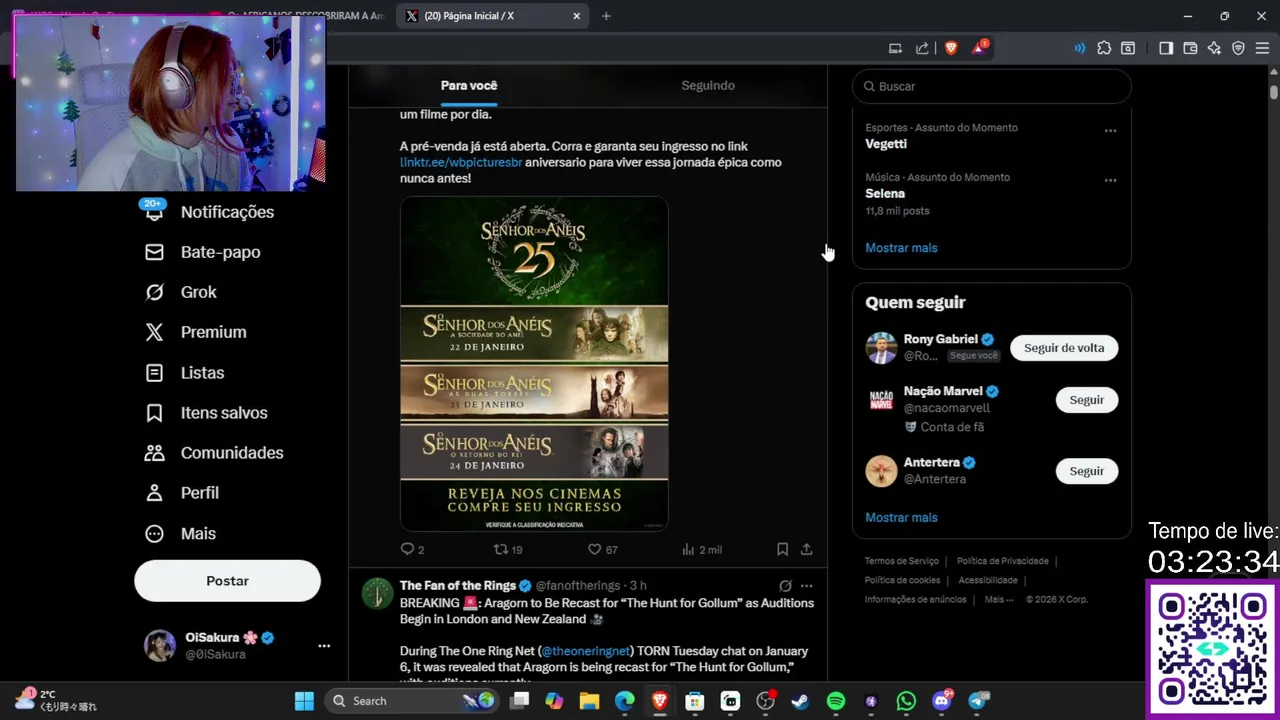
Task: Open The Fan of the Rings profile name
Action: pyautogui.click(x=458, y=585)
